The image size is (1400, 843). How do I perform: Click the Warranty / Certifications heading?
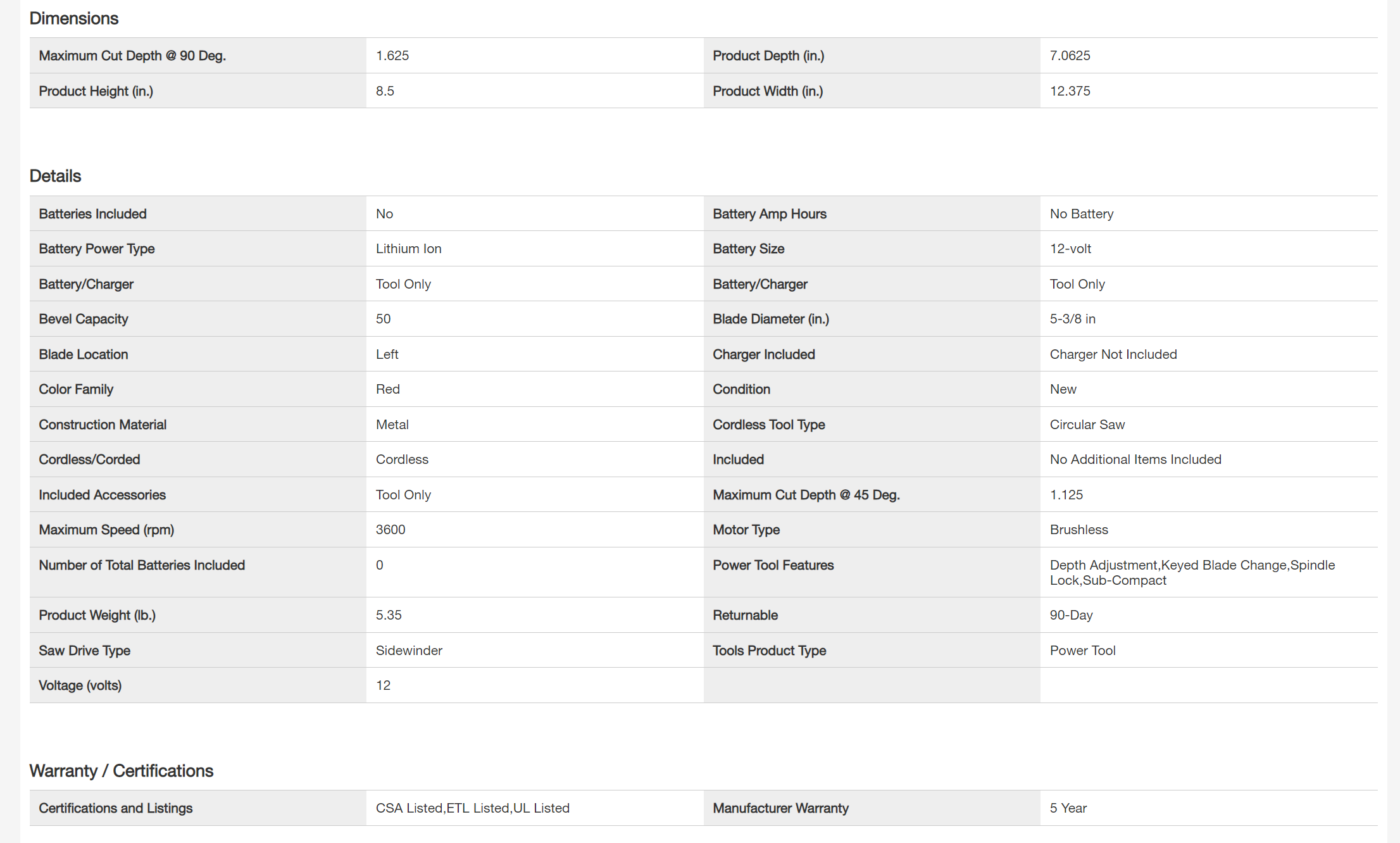[121, 771]
